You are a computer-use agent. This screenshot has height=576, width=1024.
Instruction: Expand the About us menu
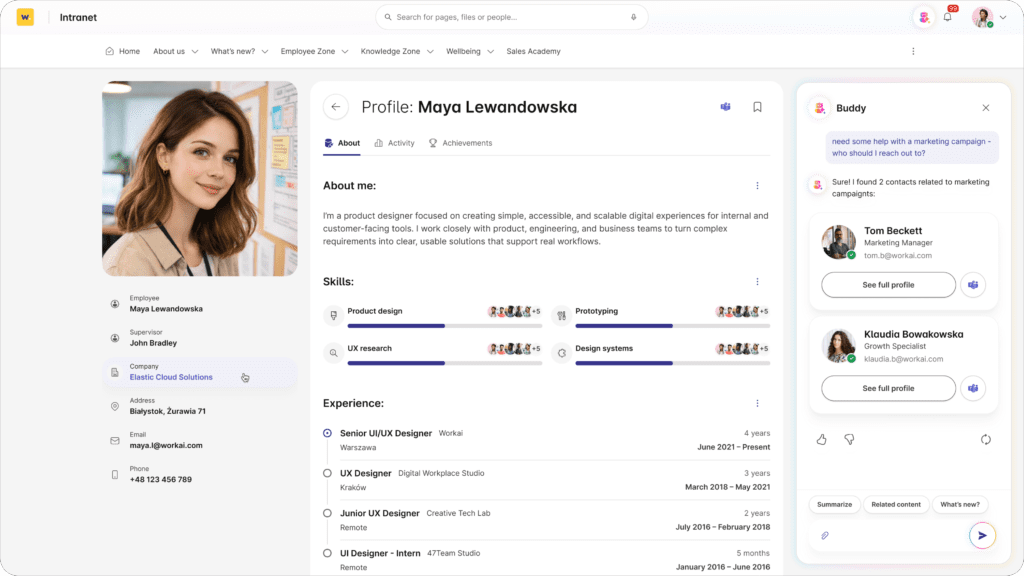tap(175, 51)
